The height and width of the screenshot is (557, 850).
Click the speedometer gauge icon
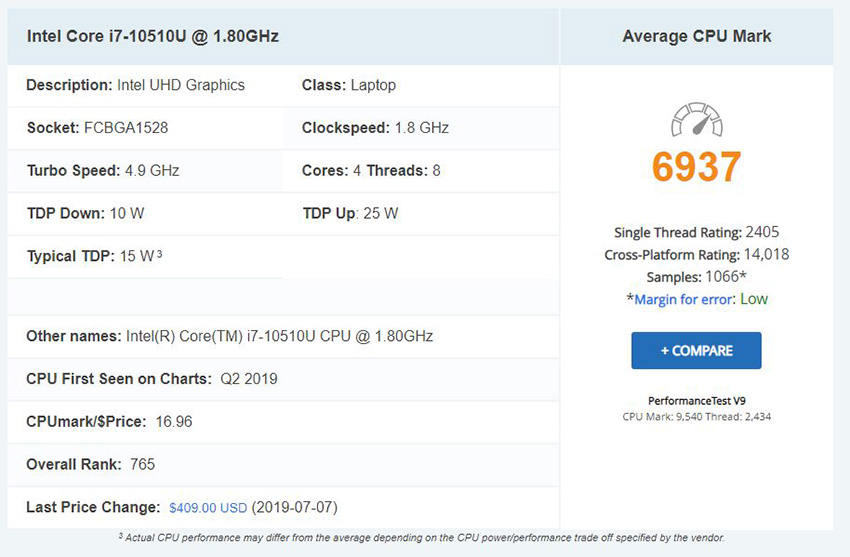coord(697,120)
